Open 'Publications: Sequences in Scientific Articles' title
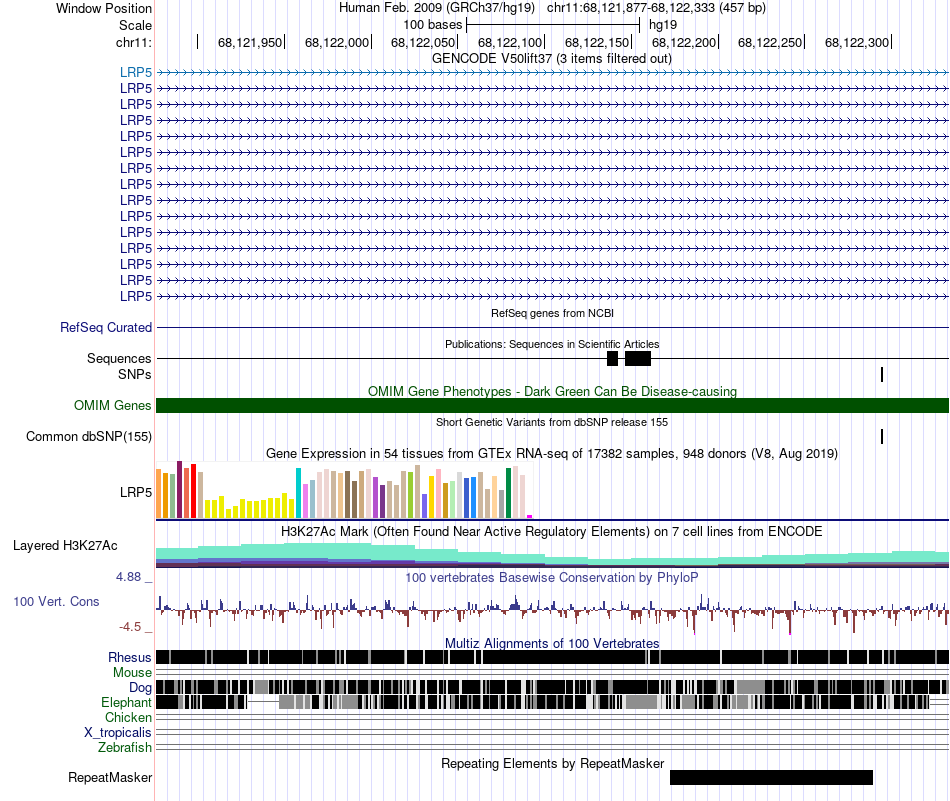Screen dimensions: 950x801 click(x=552, y=344)
